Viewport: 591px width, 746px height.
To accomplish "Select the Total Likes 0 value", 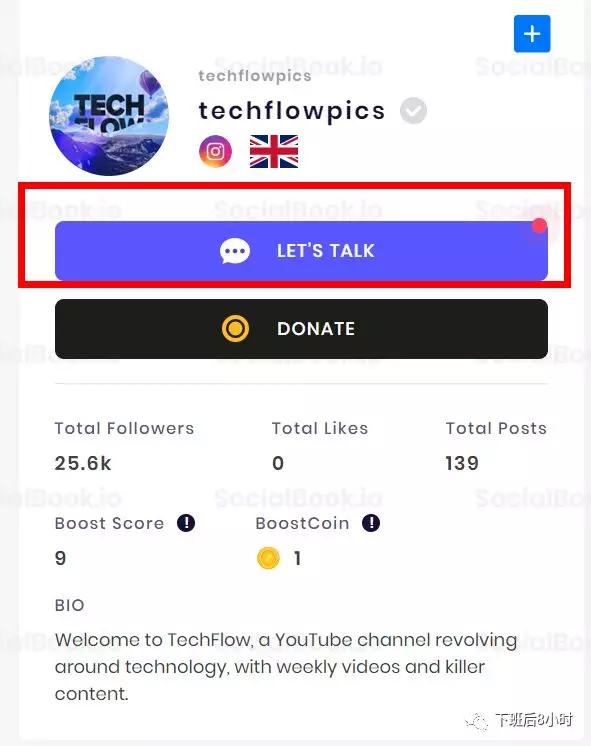I will point(278,463).
